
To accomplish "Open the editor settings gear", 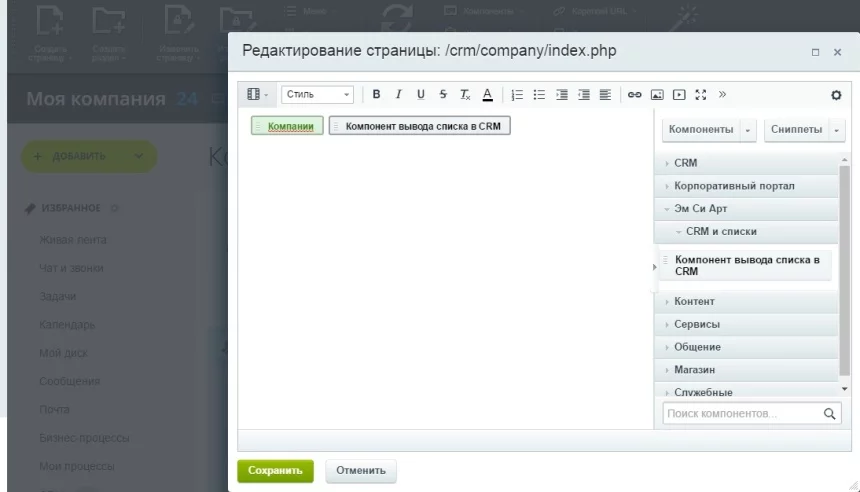I will click(835, 95).
